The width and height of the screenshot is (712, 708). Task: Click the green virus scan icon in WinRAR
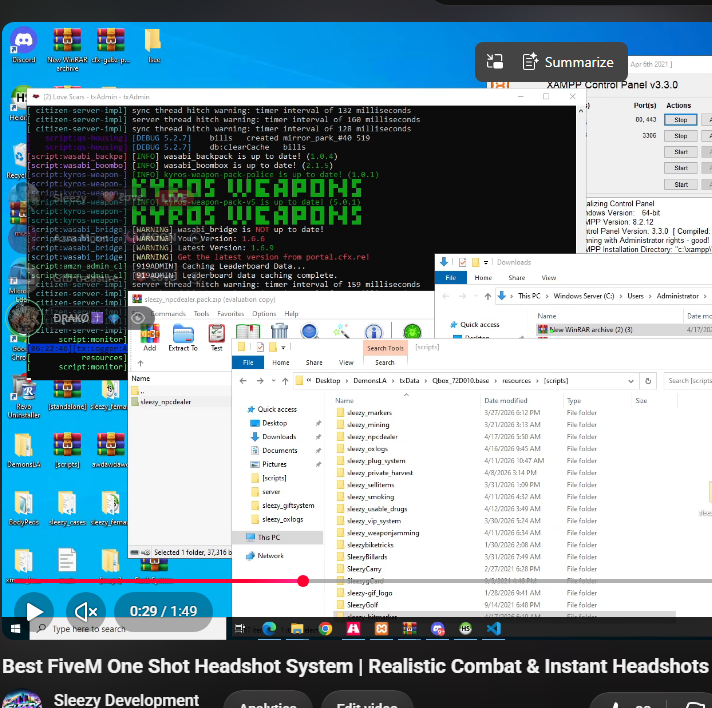pos(412,332)
